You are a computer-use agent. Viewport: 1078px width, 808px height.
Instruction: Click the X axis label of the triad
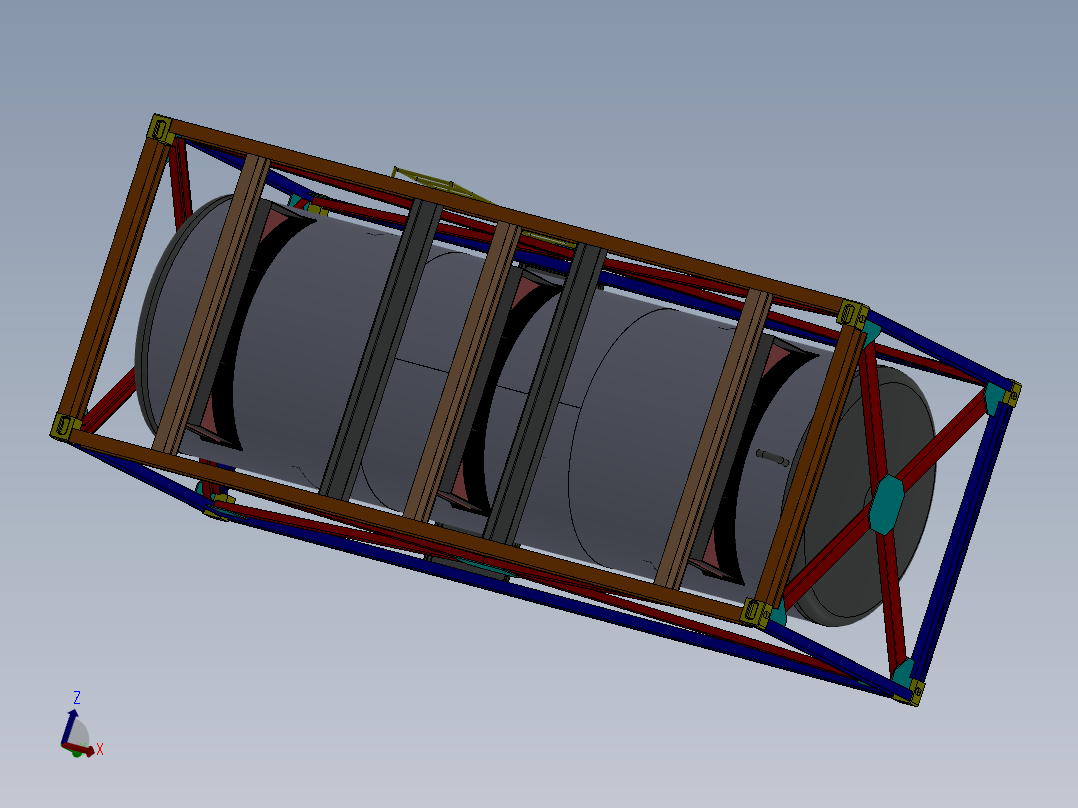(100, 750)
